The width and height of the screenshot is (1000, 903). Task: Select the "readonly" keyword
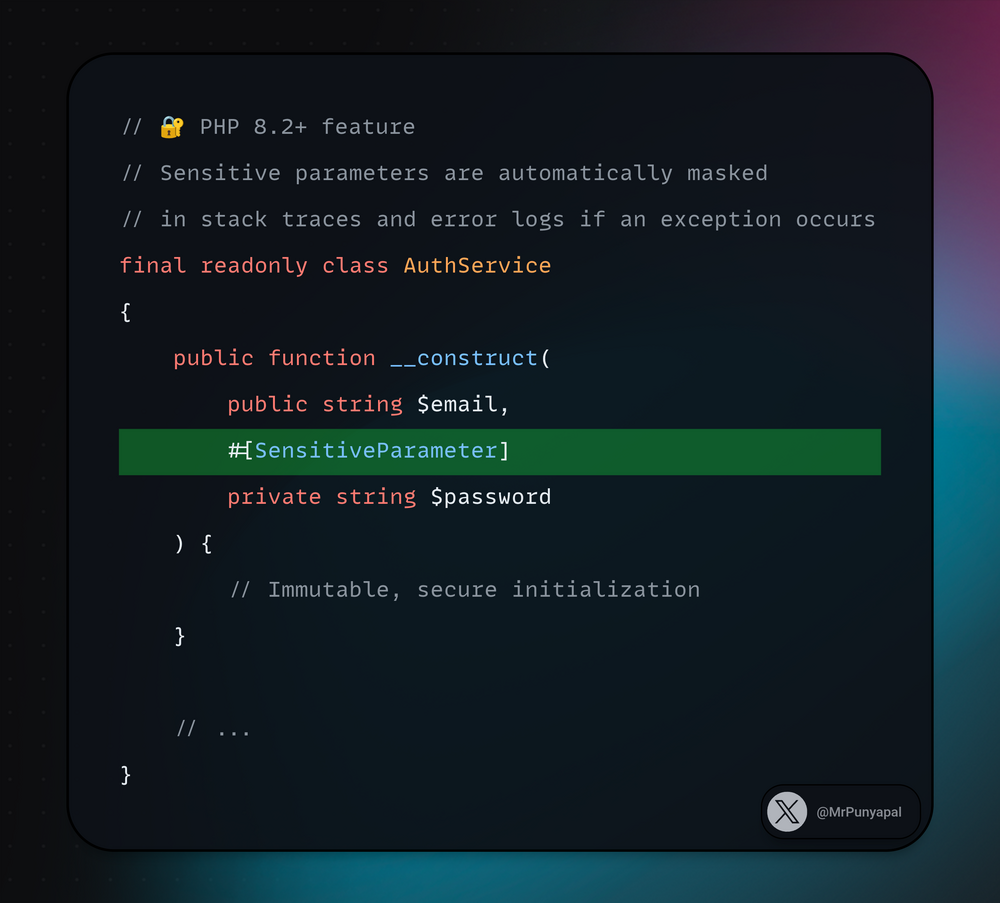coord(254,266)
